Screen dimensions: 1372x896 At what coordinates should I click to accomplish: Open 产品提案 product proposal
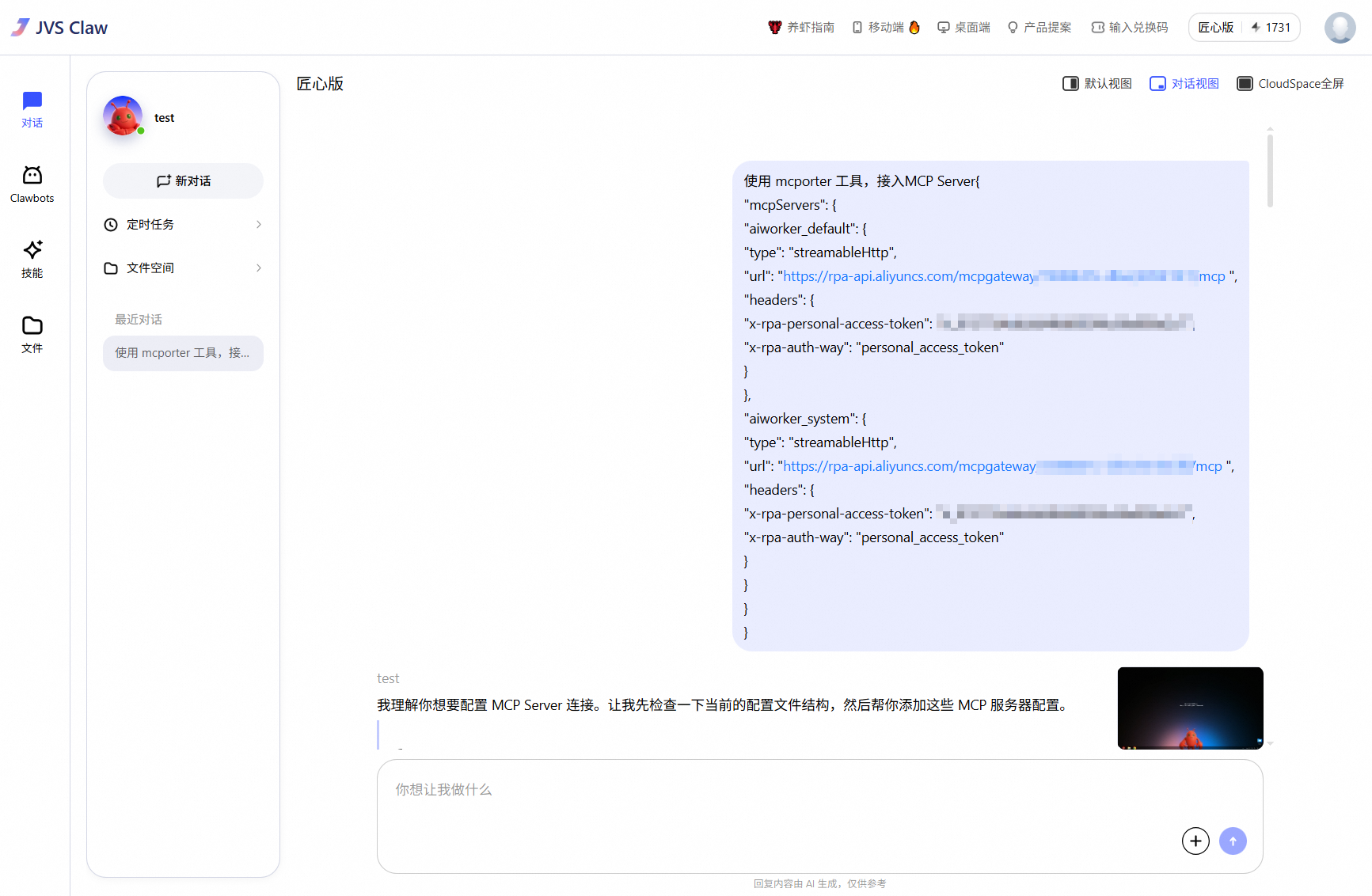(x=1039, y=28)
